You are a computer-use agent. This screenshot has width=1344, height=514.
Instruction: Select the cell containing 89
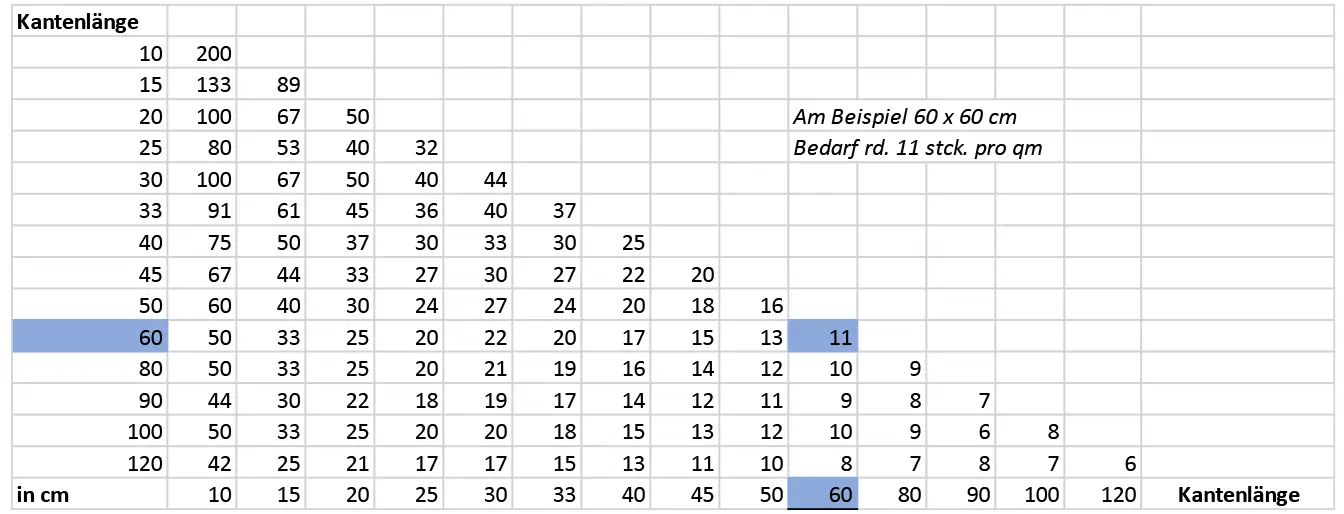[271, 85]
